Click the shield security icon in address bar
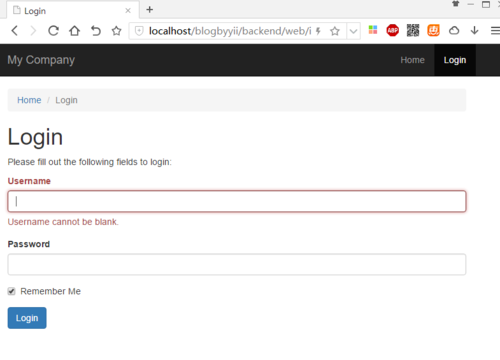500x360 pixels. click(x=139, y=31)
